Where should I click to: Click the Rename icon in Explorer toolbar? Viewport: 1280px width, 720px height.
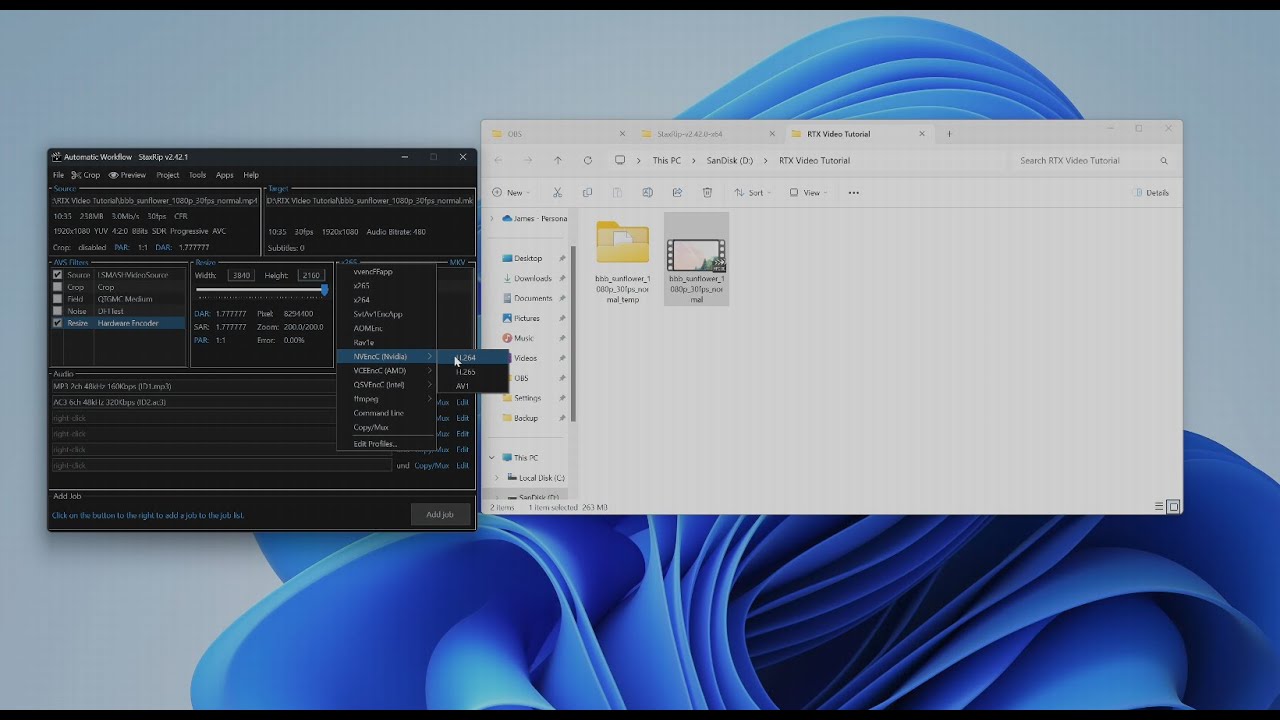coord(647,193)
